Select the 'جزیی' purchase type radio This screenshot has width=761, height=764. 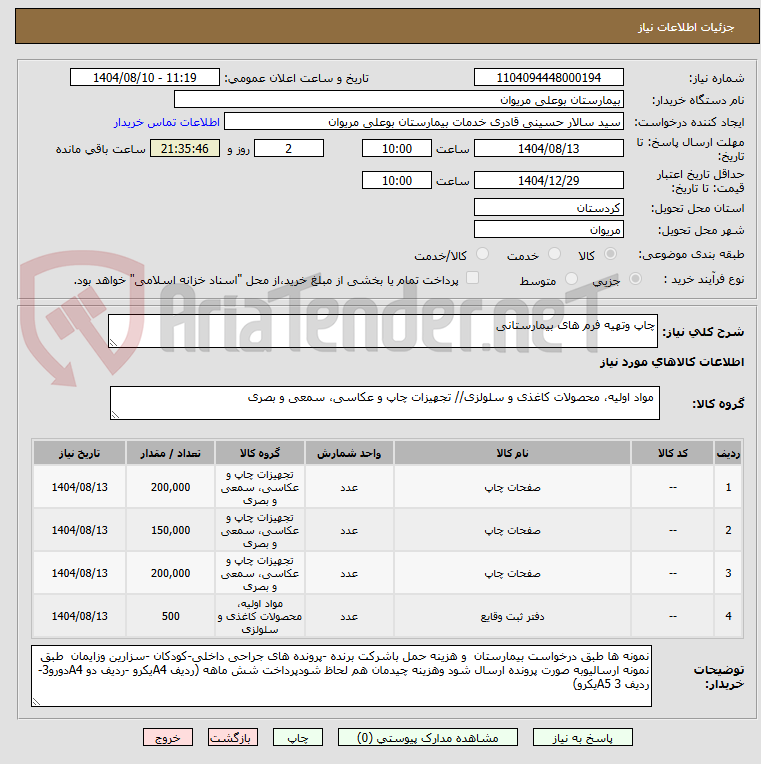(x=635, y=279)
